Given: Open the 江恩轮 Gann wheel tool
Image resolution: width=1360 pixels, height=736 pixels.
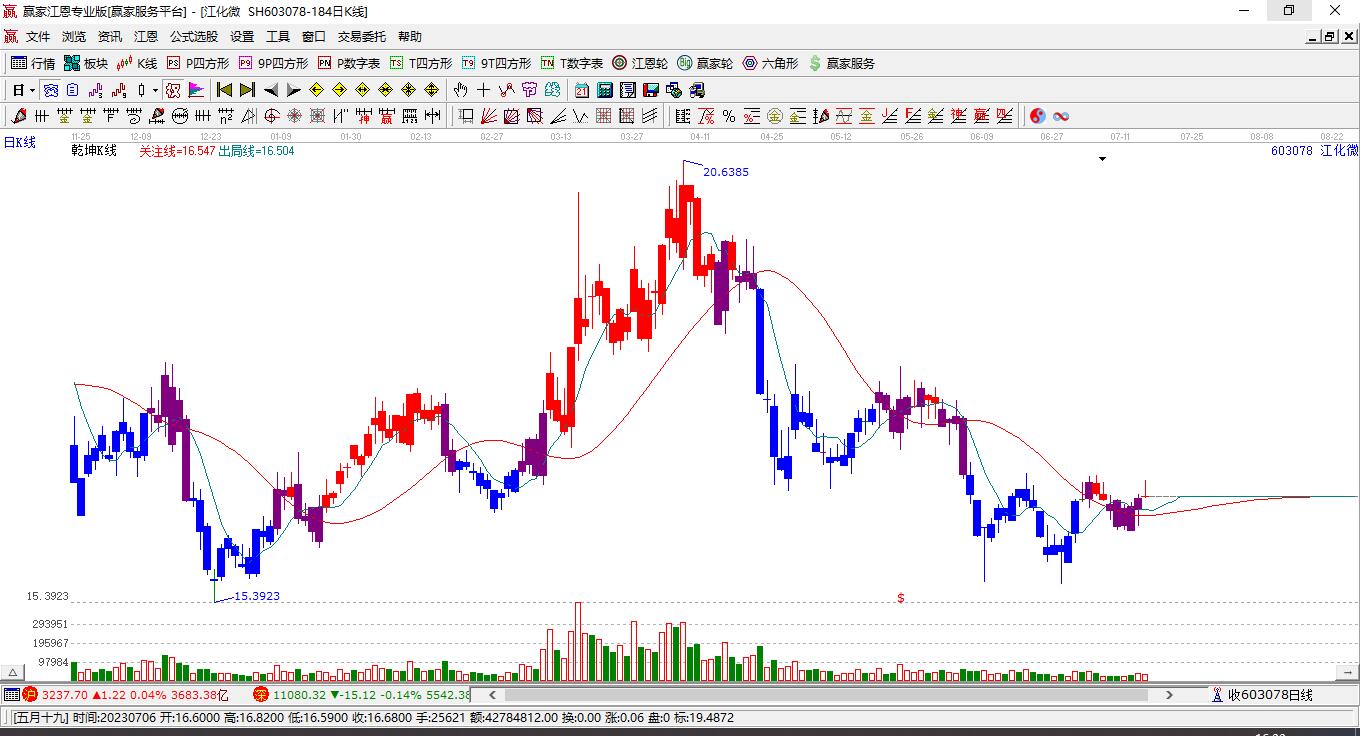Looking at the screenshot, I should point(640,63).
